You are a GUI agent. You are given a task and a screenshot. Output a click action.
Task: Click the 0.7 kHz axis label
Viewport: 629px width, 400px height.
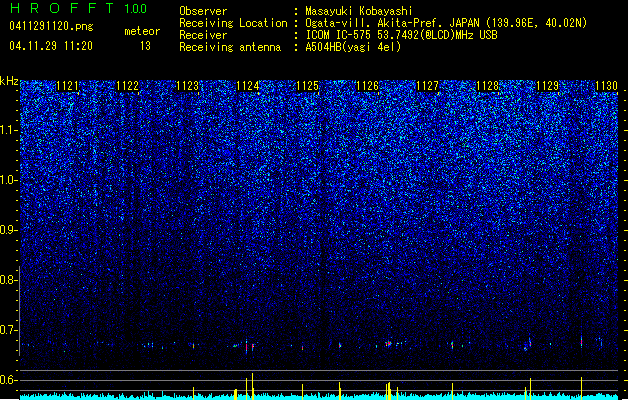click(x=9, y=330)
